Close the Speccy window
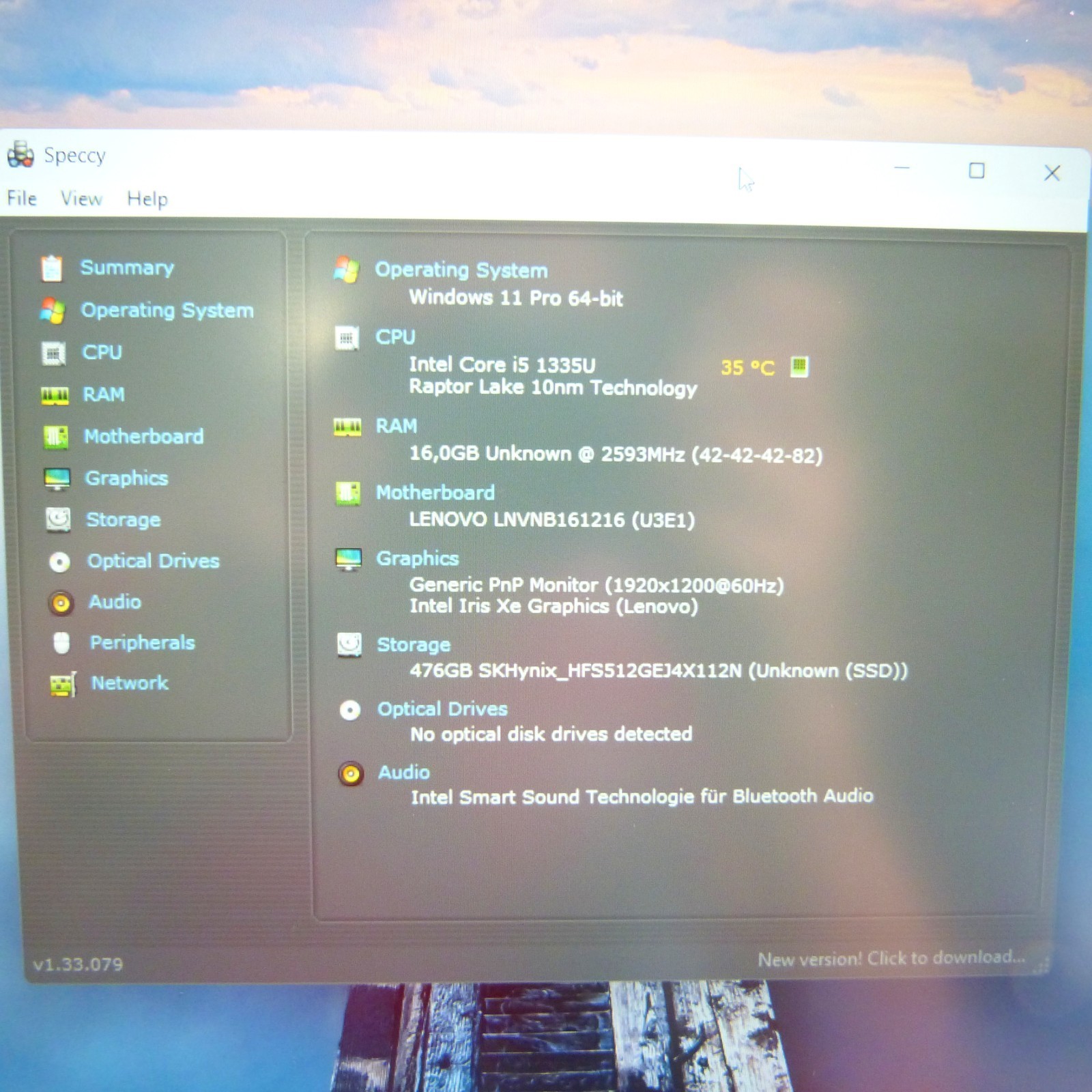 pos(1052,173)
